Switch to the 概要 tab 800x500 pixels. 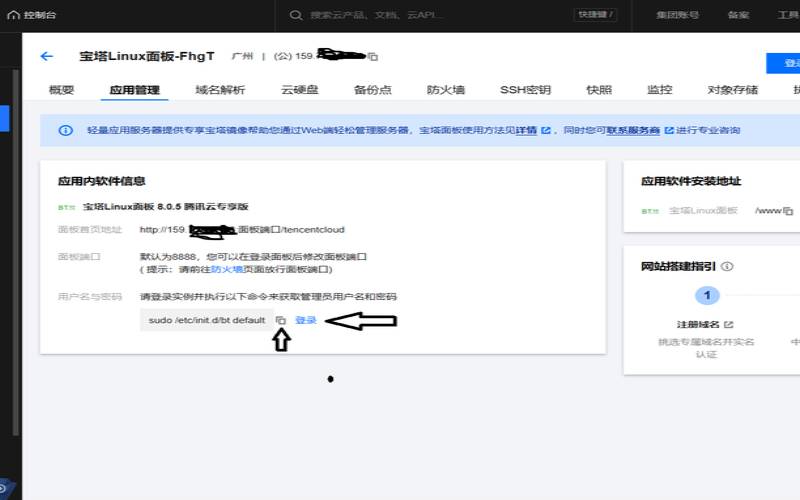coord(61,90)
